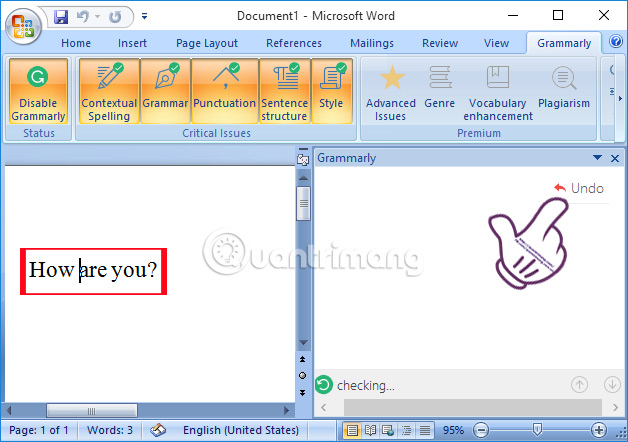This screenshot has height=442, width=628.
Task: Switch to Full Screen Reading view
Action: [x=370, y=430]
